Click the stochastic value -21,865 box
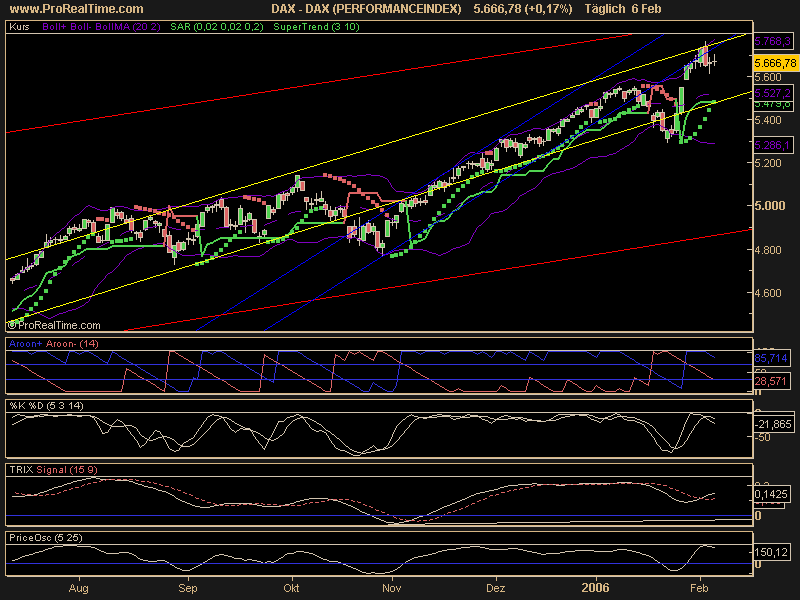The width and height of the screenshot is (800, 600). pyautogui.click(x=773, y=424)
